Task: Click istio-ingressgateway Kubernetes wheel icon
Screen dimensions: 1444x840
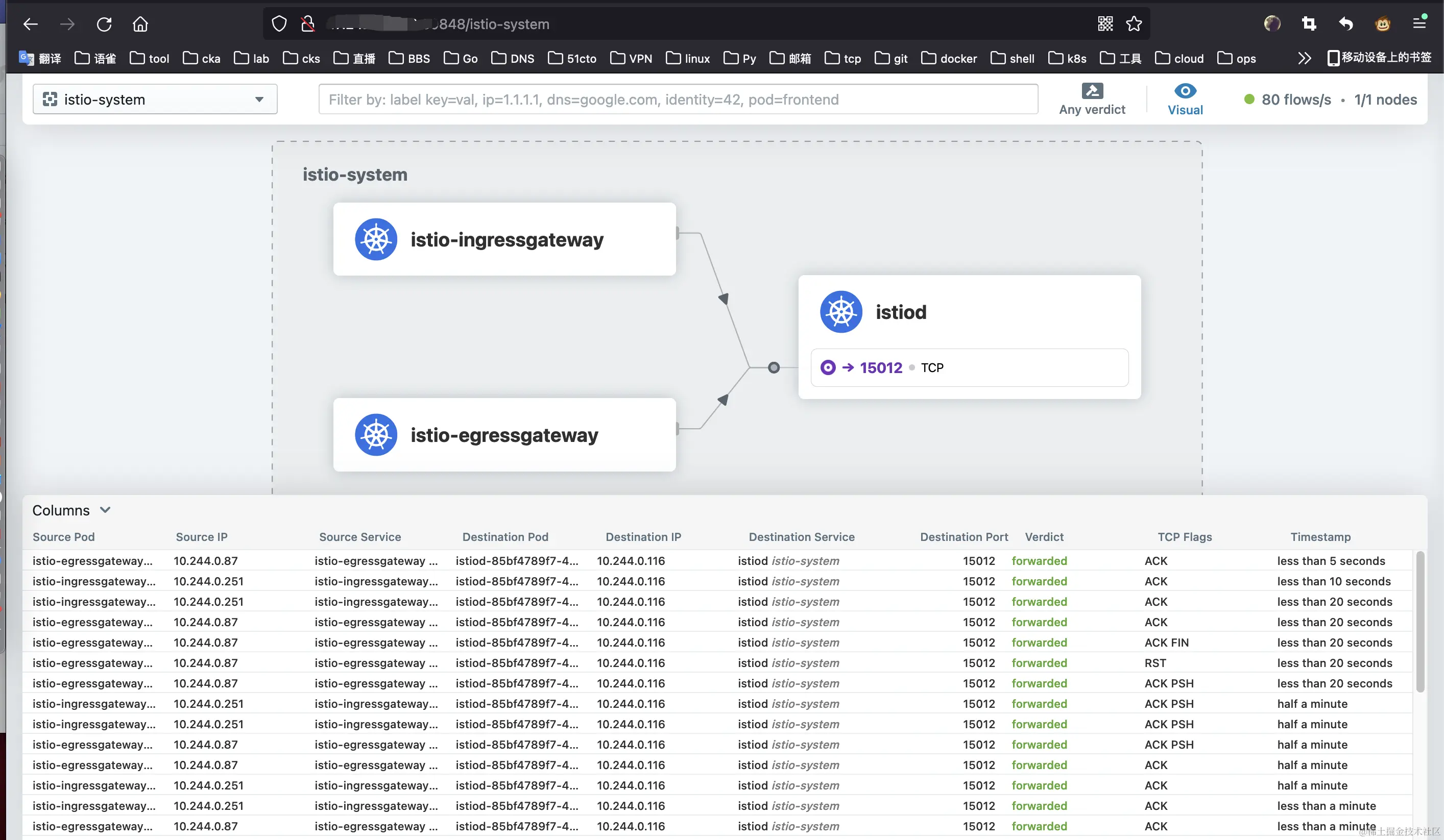Action: (376, 239)
